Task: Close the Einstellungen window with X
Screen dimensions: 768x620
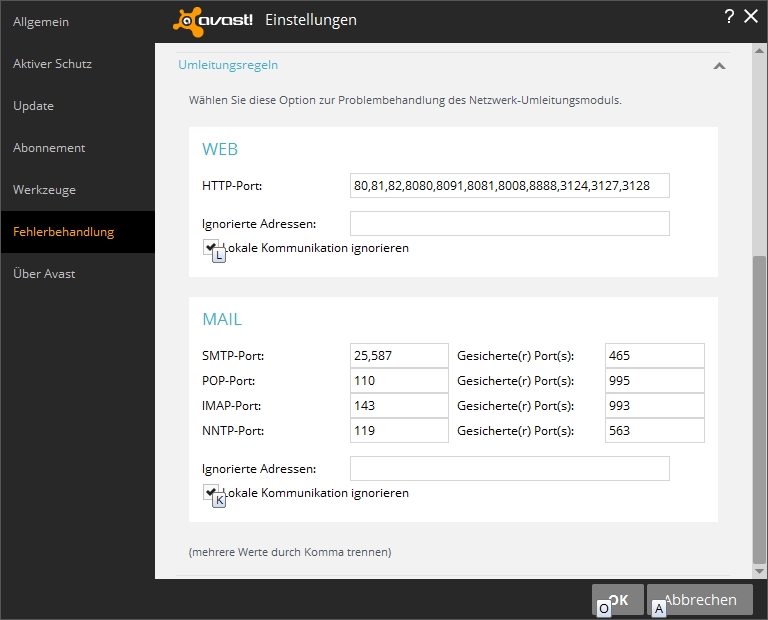Action: 751,16
